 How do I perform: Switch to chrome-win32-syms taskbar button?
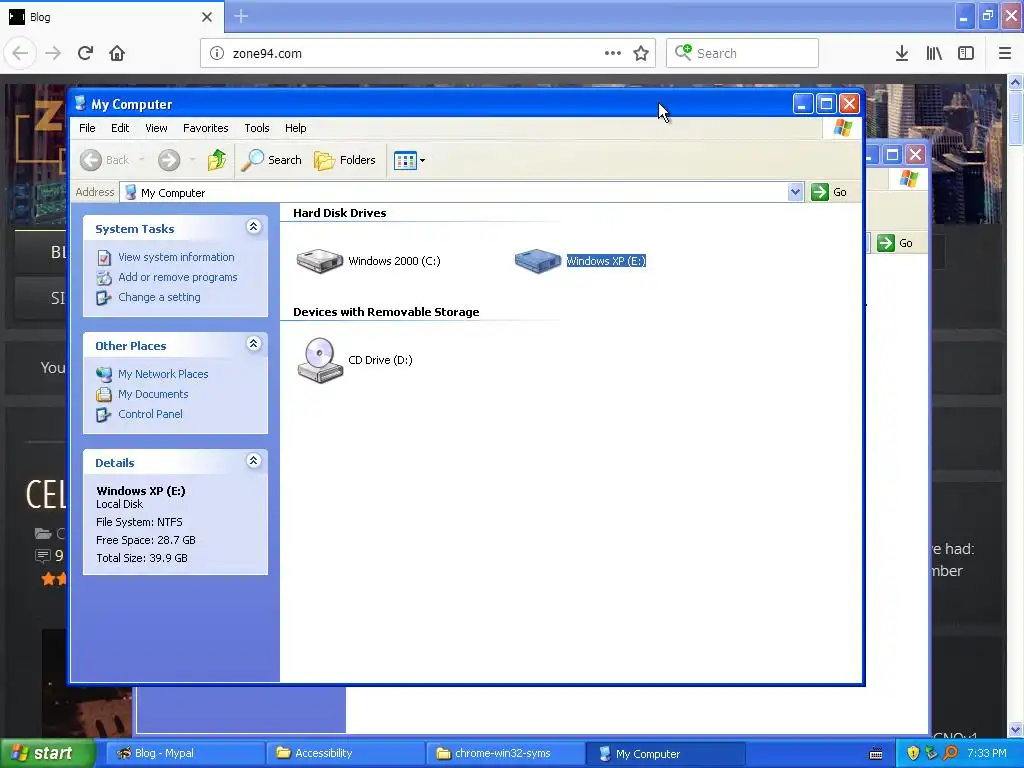pos(506,753)
